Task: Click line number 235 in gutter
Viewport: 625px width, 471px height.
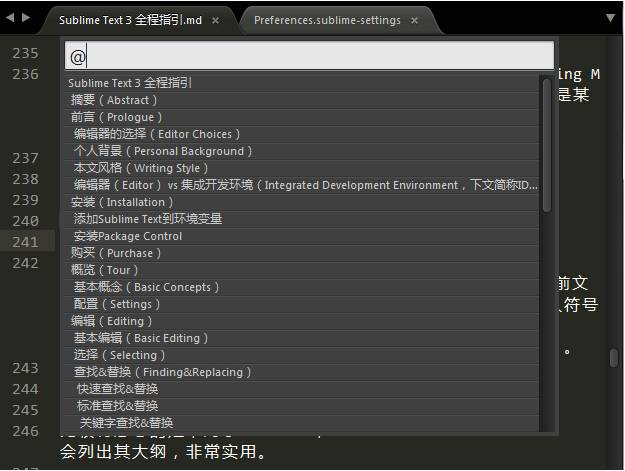Action: 26,53
